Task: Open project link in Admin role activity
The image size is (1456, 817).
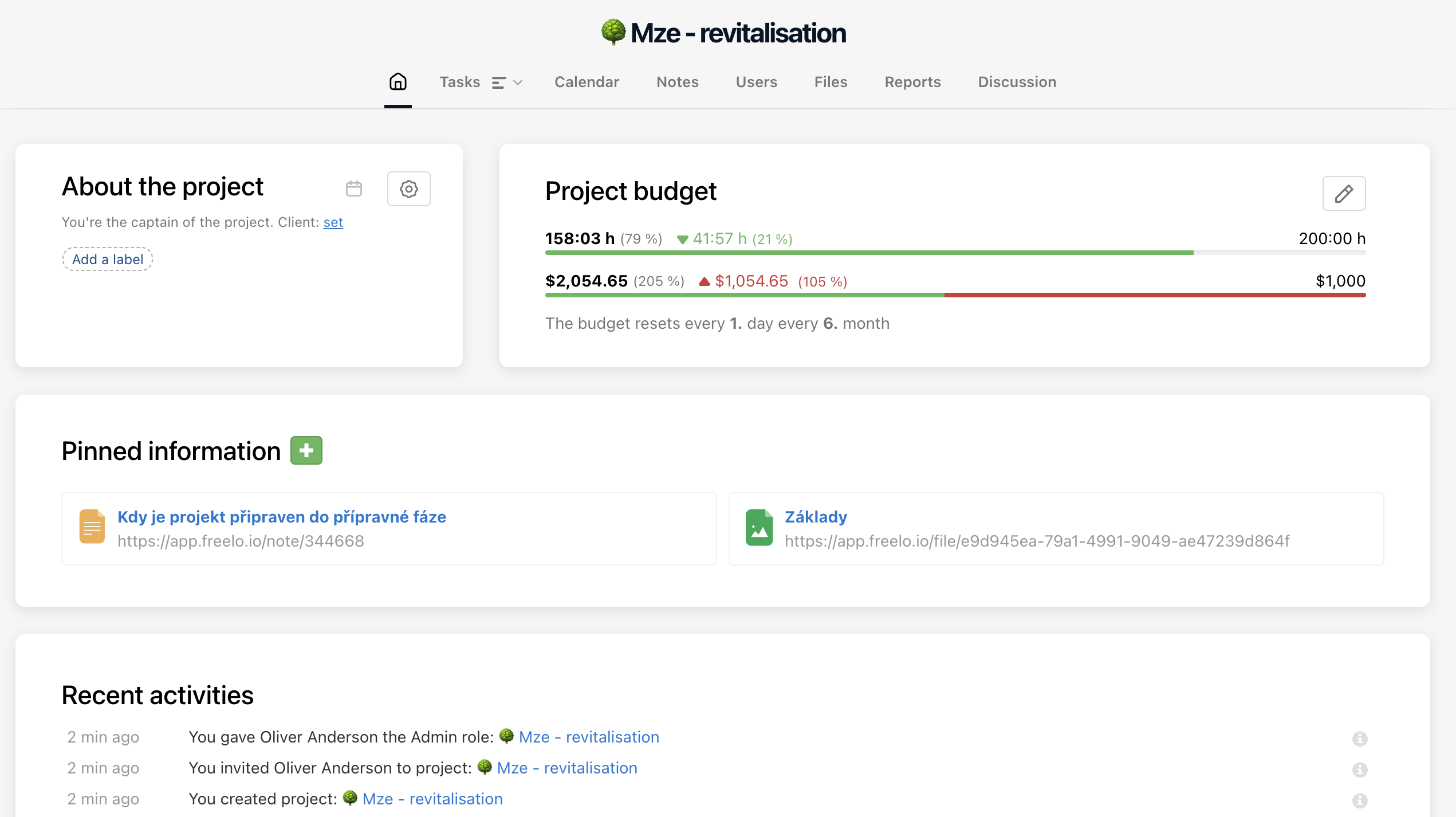Action: click(589, 737)
